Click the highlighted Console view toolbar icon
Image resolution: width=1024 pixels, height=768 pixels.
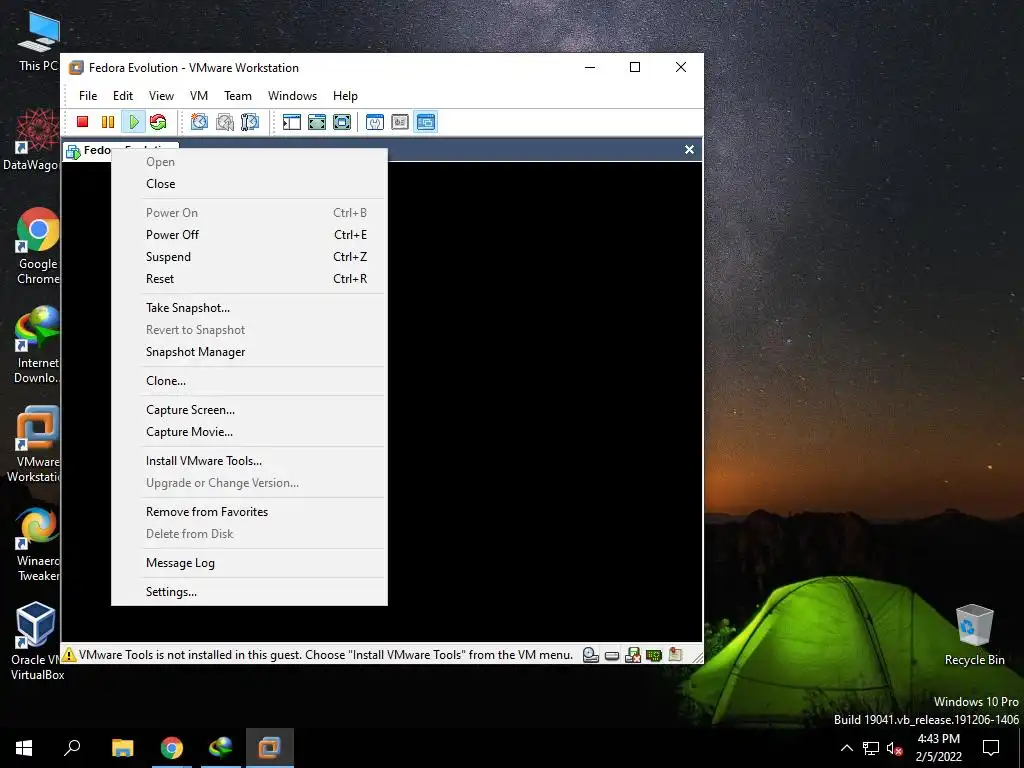(426, 121)
